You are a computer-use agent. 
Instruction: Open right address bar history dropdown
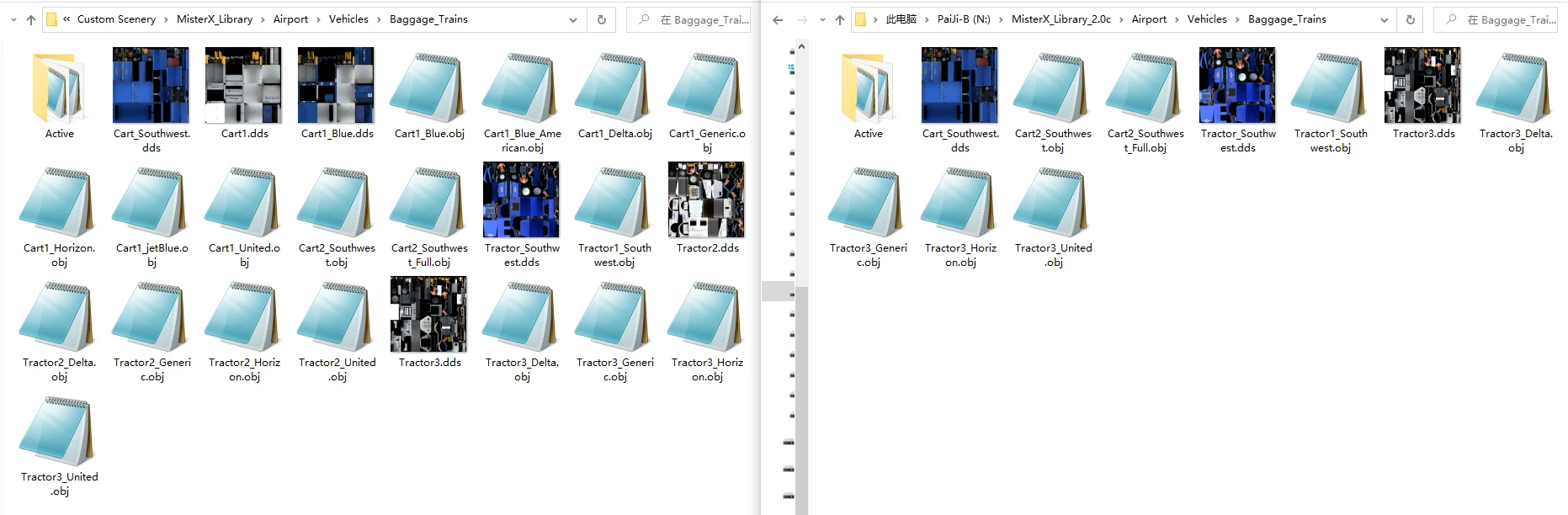[x=1384, y=19]
